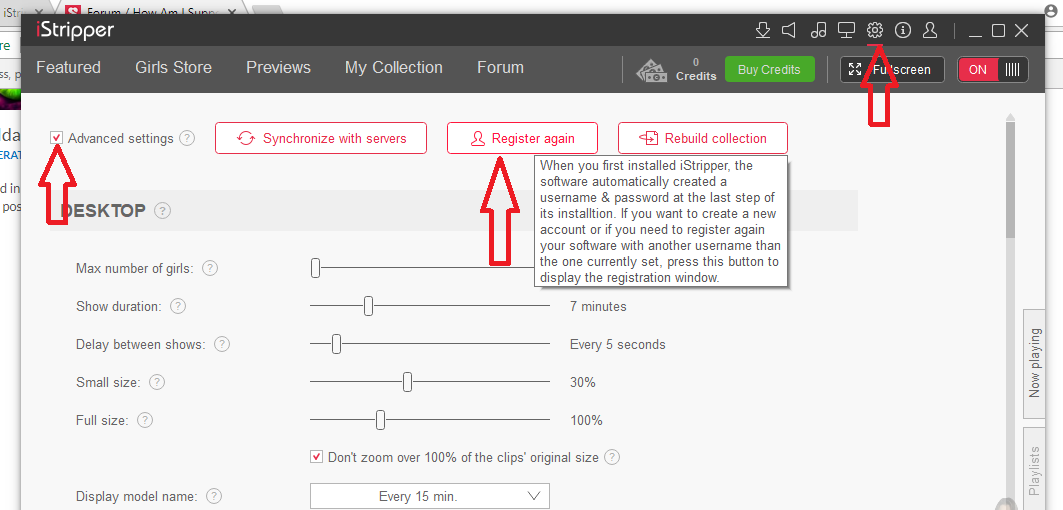Open the Display model name dropdown

click(x=430, y=496)
